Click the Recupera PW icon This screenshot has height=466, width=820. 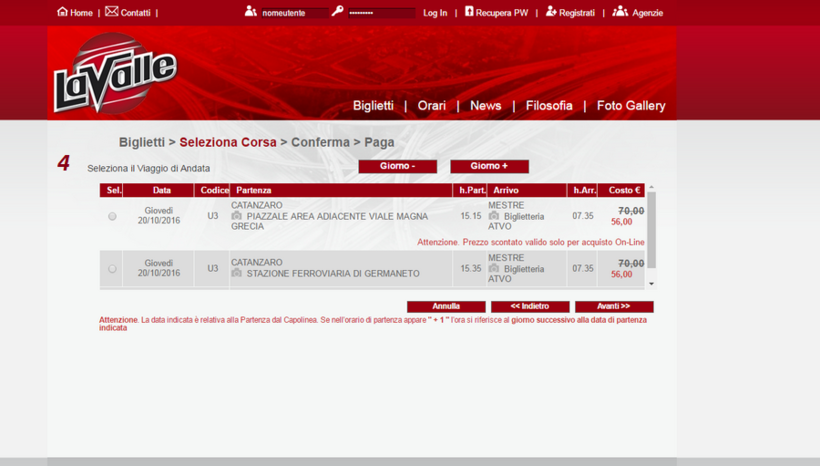coord(469,12)
